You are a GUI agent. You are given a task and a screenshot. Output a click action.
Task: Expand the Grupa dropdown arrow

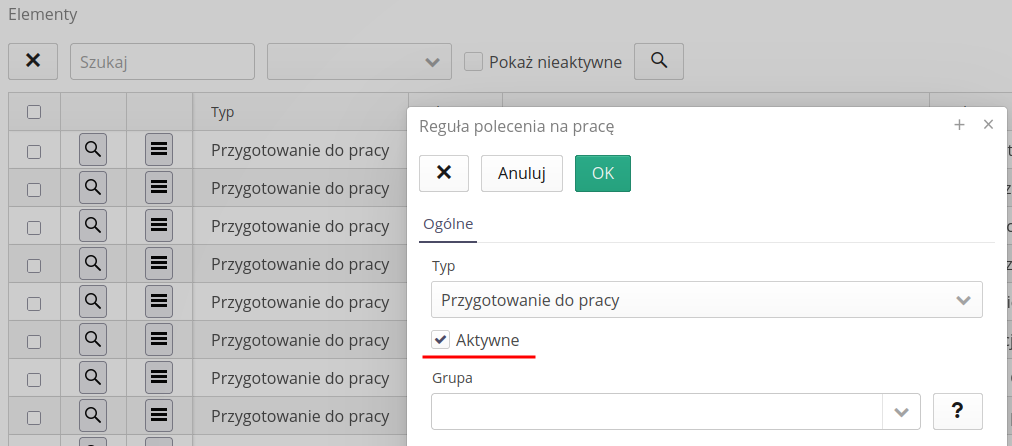pyautogui.click(x=903, y=411)
